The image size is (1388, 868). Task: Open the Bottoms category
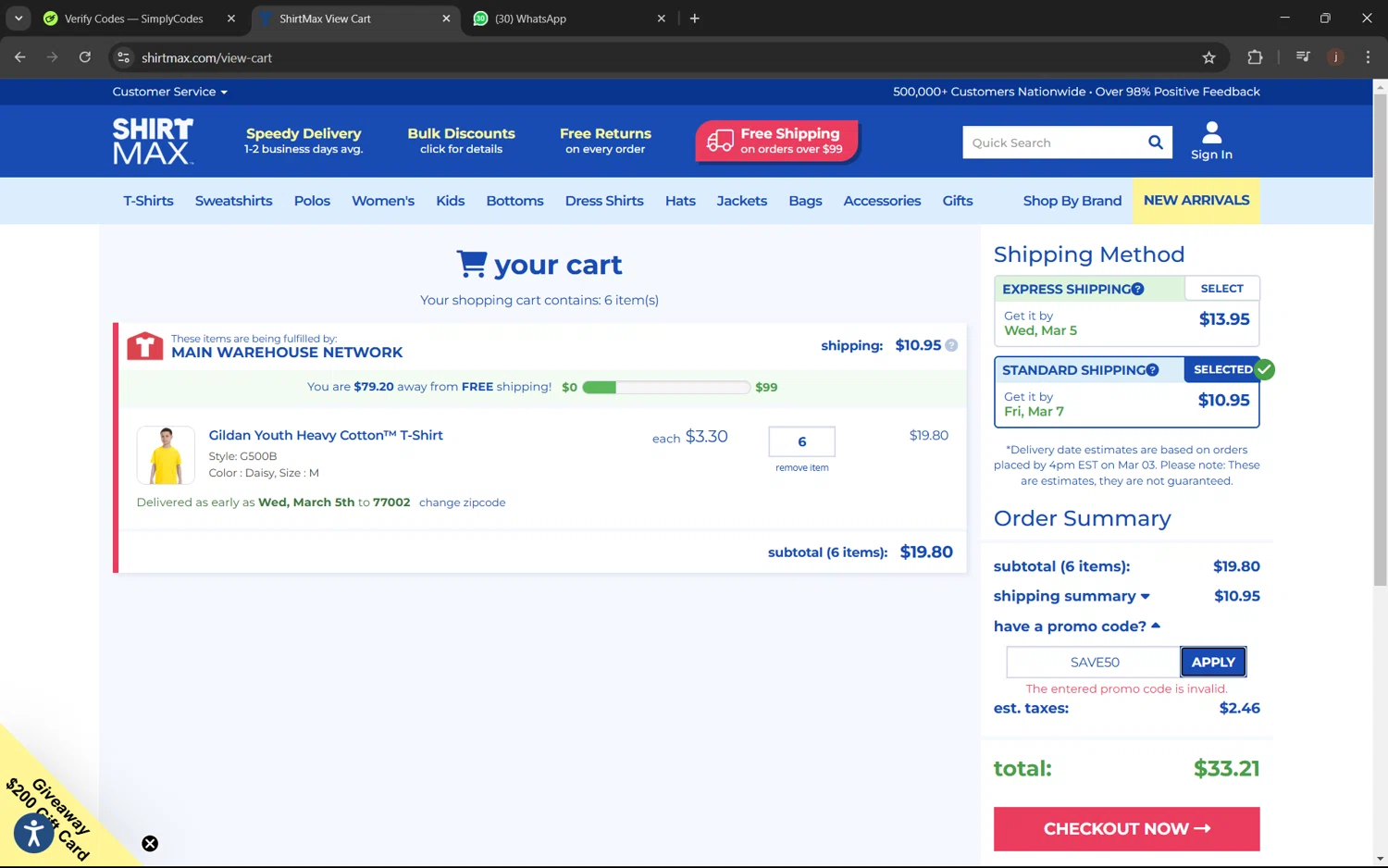(514, 201)
